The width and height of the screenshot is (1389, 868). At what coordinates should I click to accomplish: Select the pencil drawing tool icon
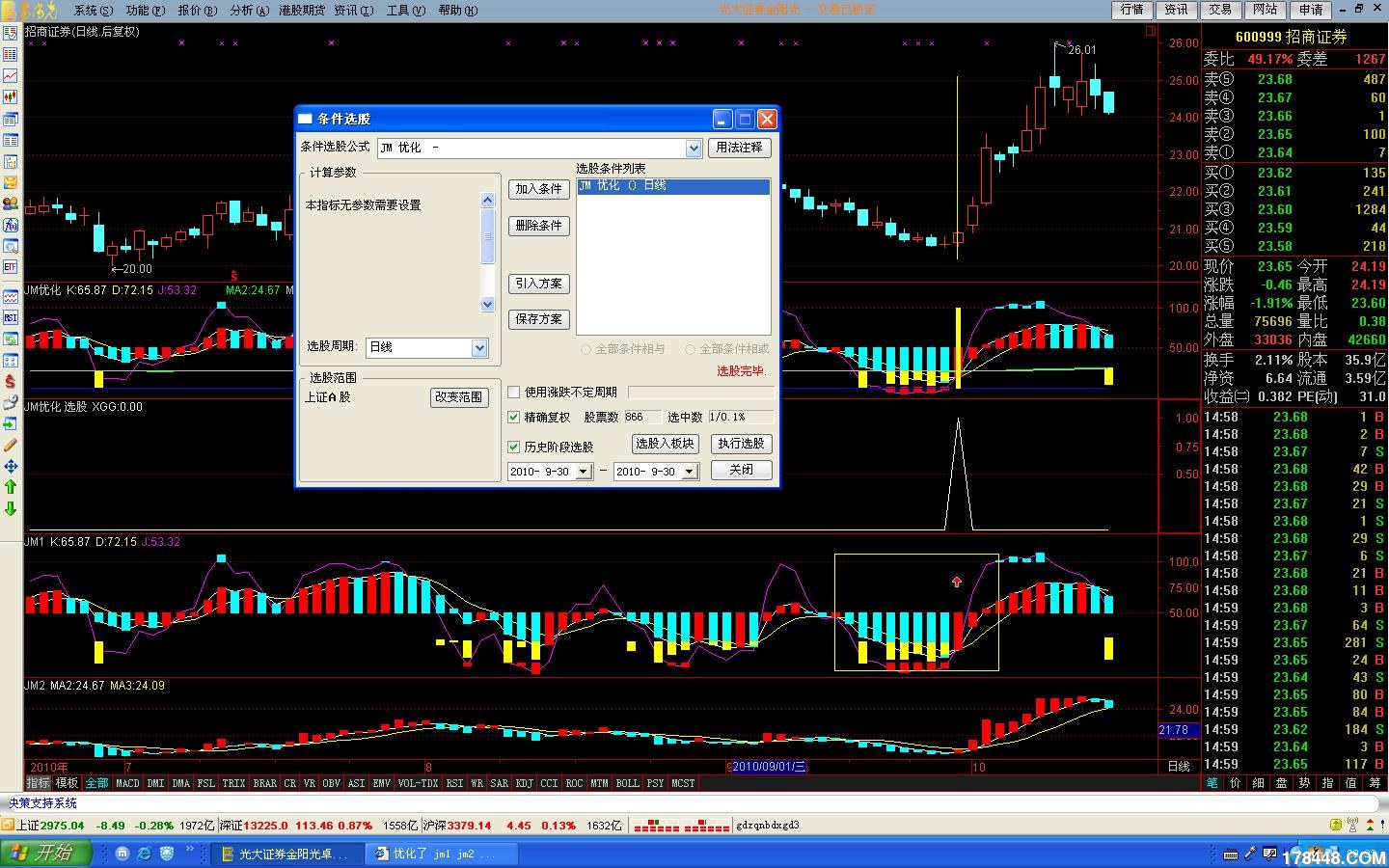[11, 445]
